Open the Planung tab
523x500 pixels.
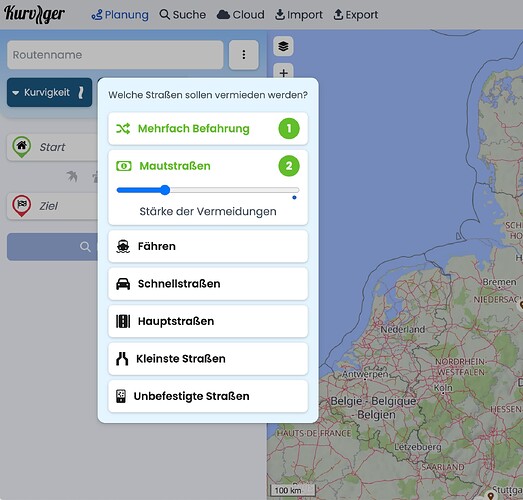pos(120,15)
